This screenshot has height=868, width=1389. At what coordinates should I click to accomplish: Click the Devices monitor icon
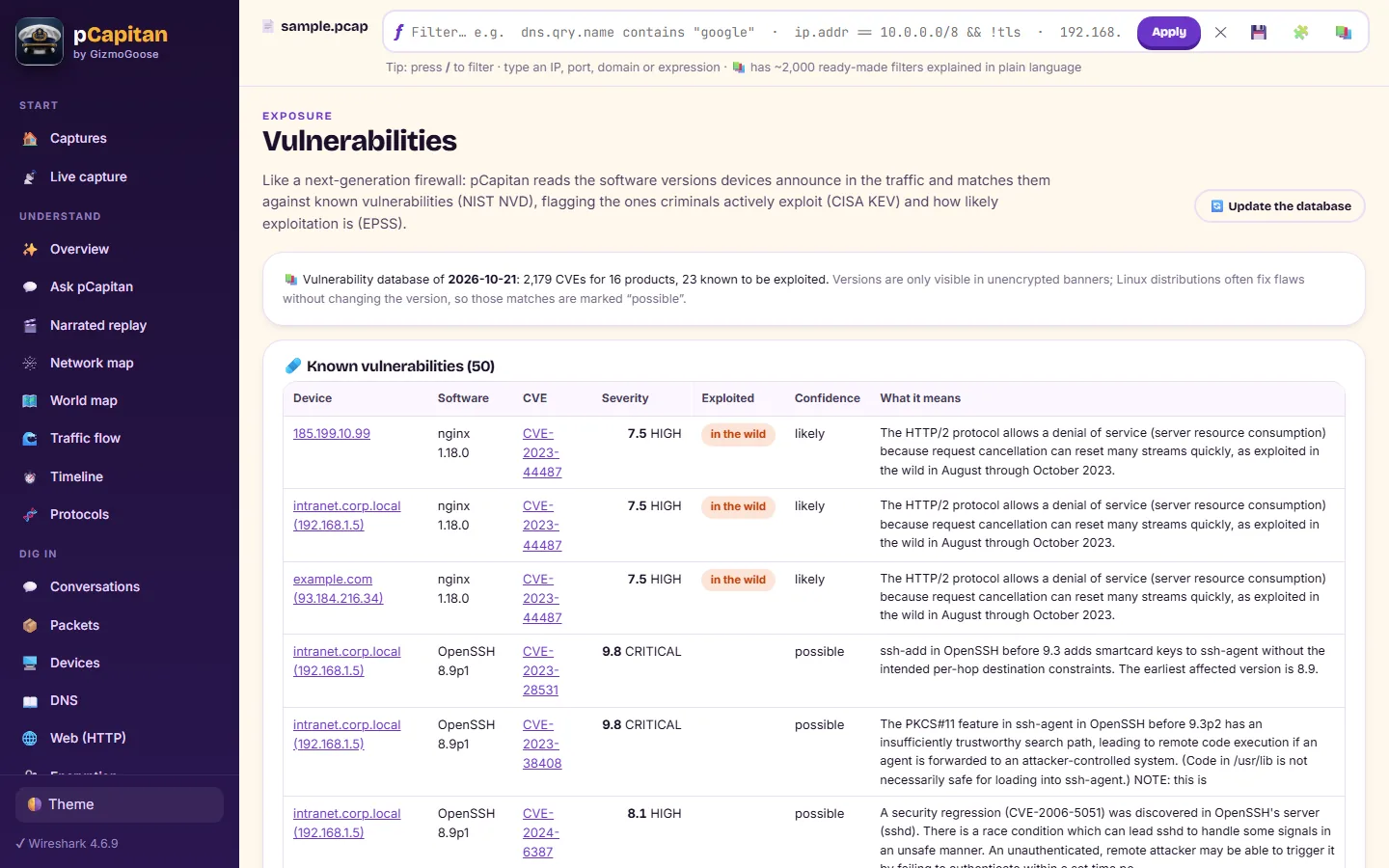point(30,664)
